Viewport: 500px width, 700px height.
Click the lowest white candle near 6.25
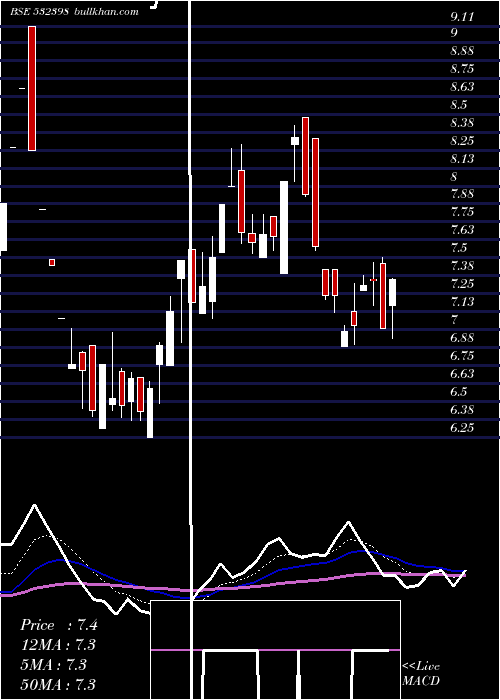coord(150,413)
